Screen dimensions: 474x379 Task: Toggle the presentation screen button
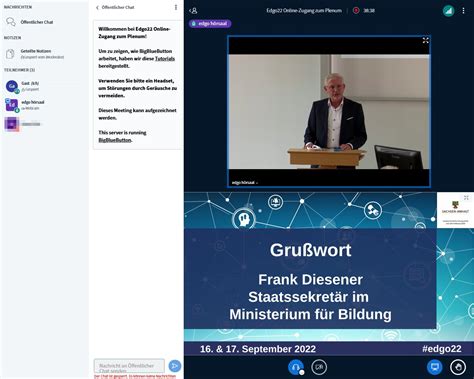coord(435,367)
